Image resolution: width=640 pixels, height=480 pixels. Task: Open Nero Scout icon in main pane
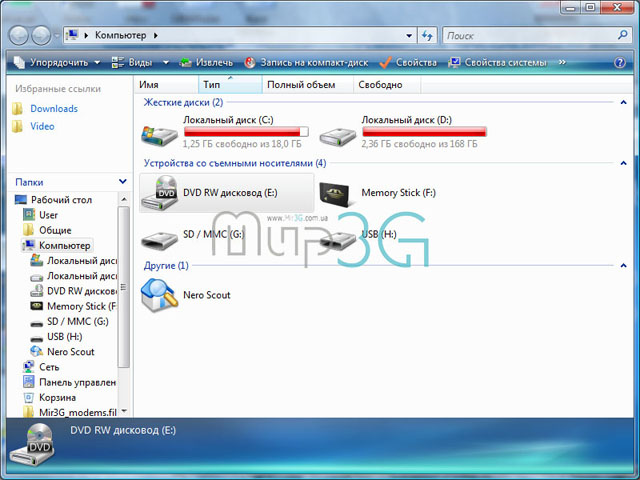click(159, 295)
